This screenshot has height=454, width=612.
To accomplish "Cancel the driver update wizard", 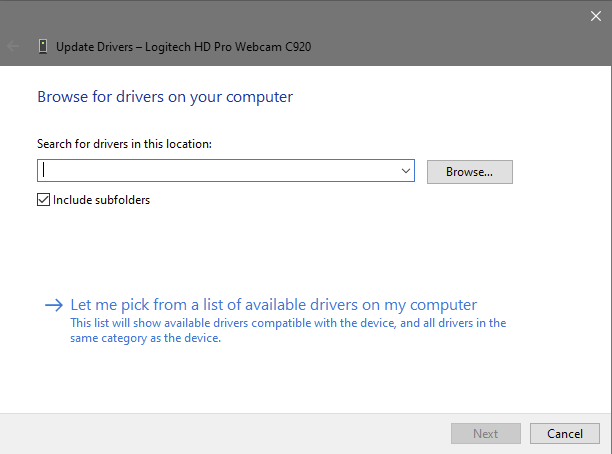I will coord(564,433).
